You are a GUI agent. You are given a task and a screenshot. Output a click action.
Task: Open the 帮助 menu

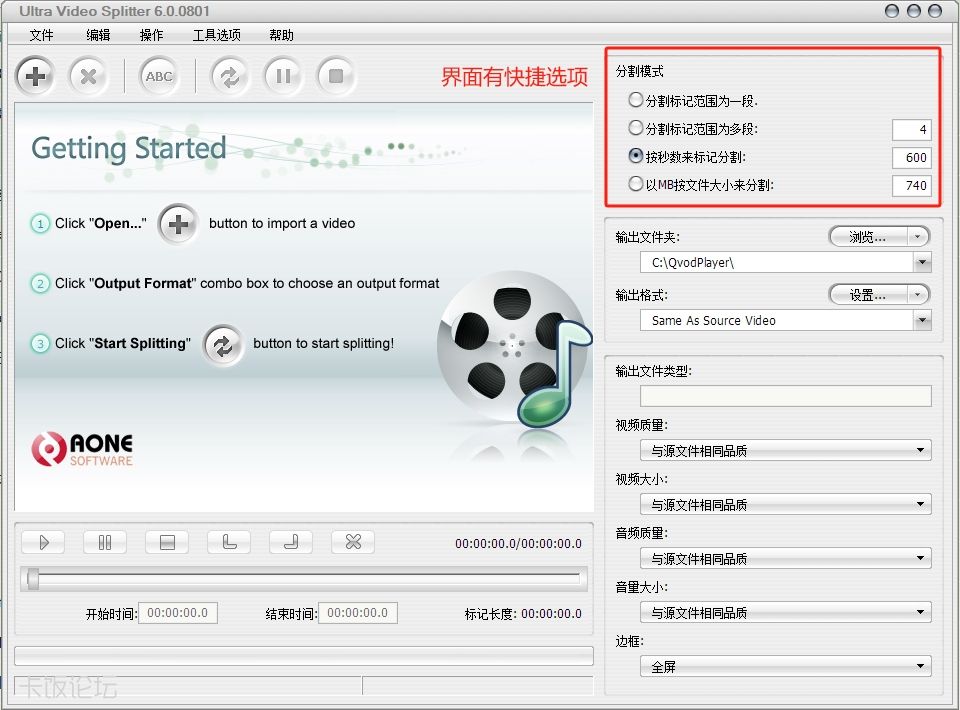pyautogui.click(x=282, y=35)
